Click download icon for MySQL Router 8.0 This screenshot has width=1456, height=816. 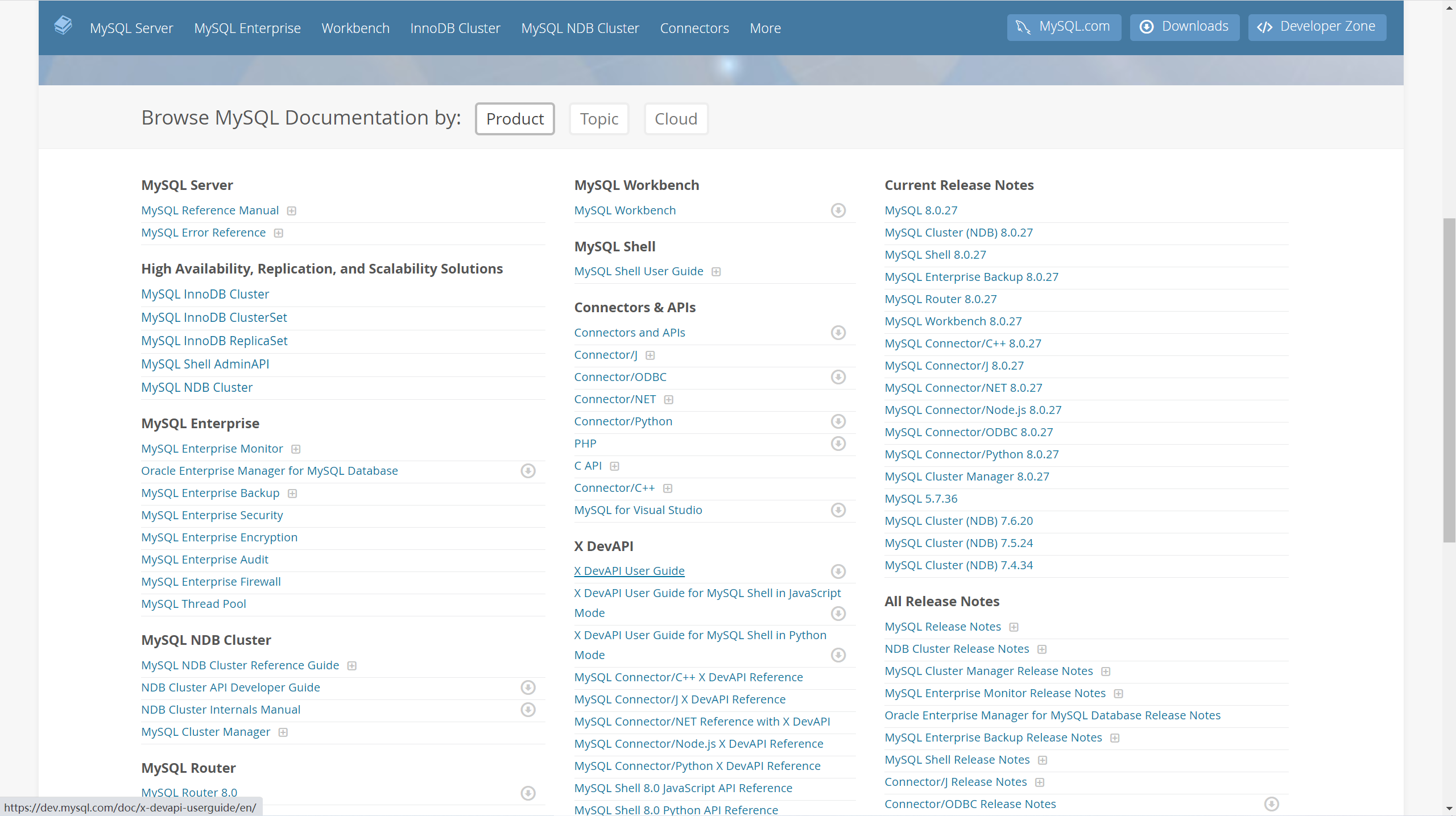tap(528, 793)
